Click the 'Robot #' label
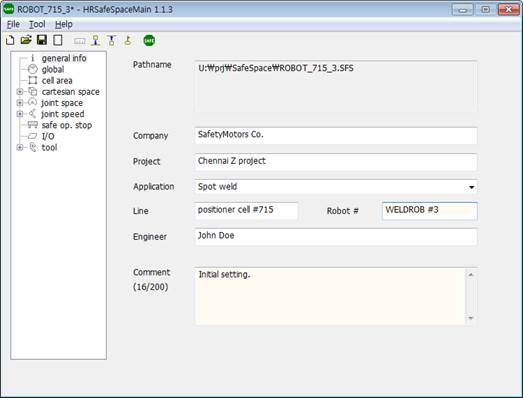Image resolution: width=523 pixels, height=398 pixels. point(343,211)
